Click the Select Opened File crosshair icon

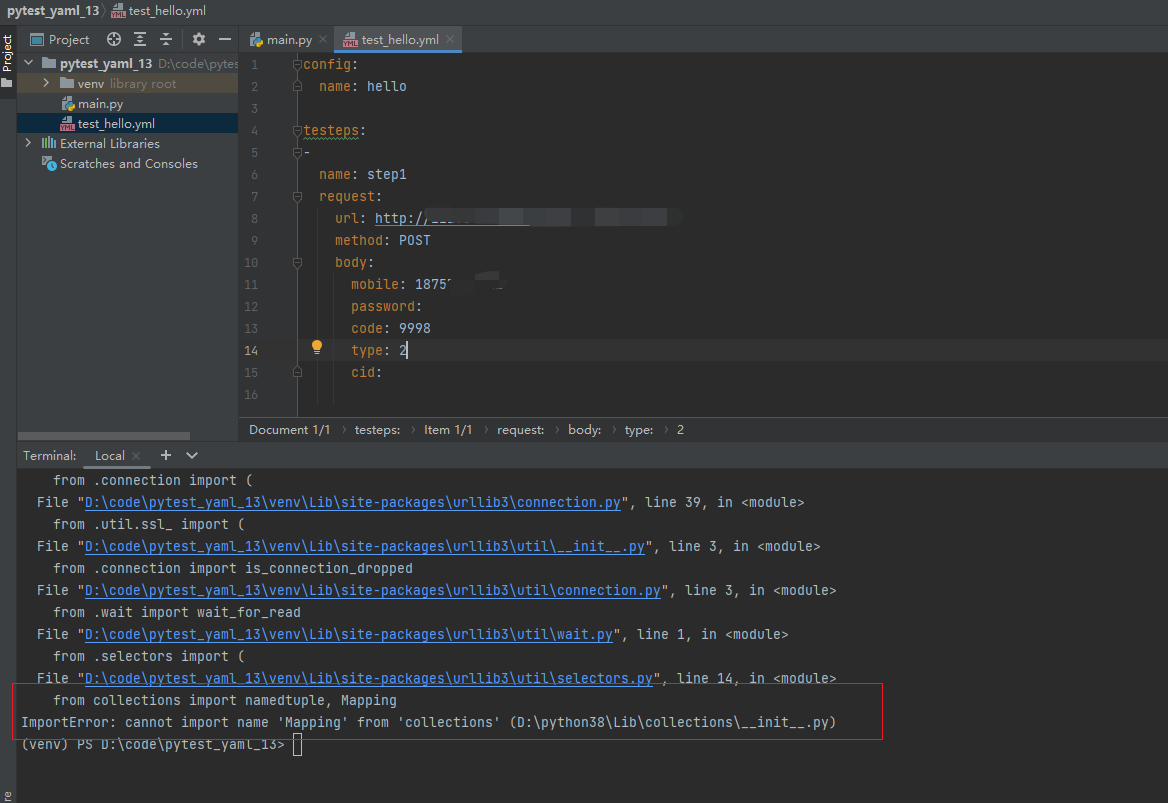click(113, 39)
